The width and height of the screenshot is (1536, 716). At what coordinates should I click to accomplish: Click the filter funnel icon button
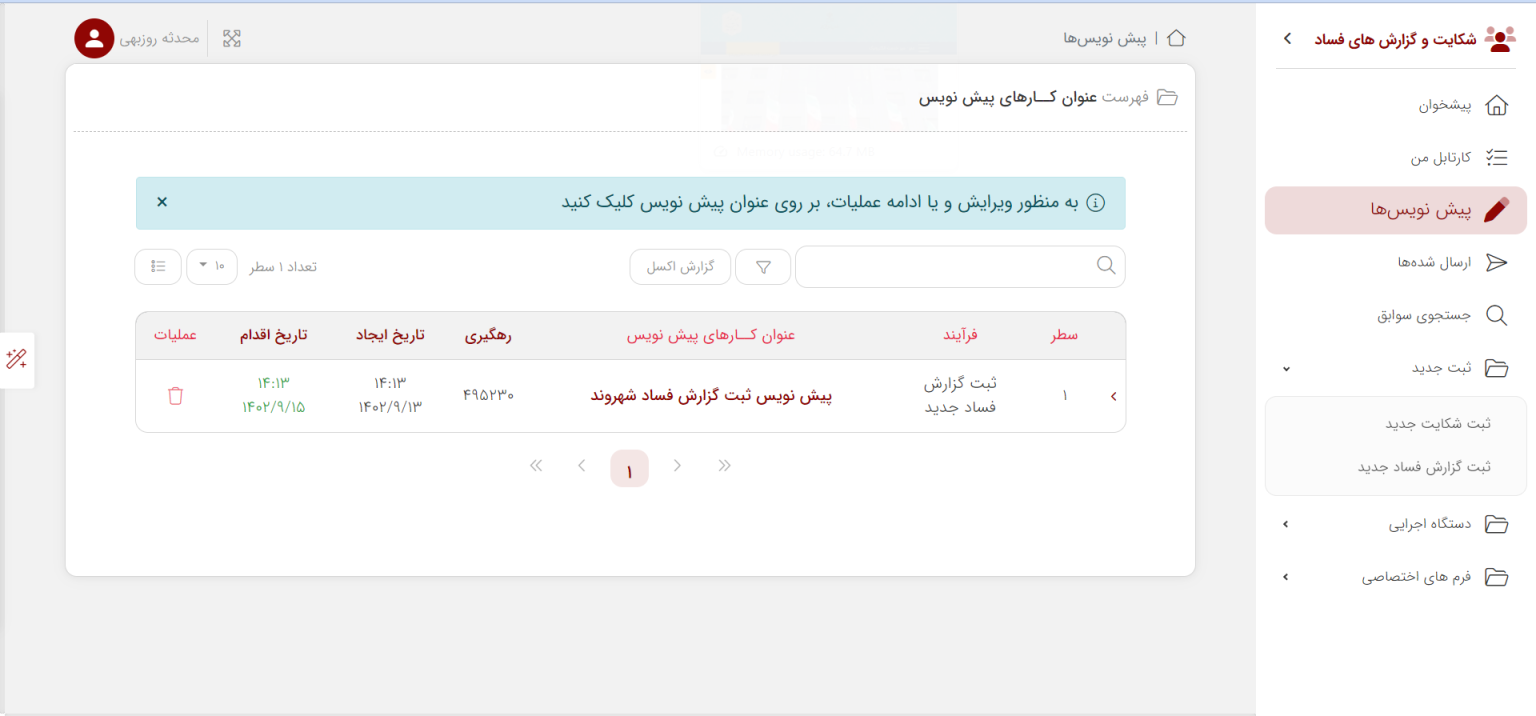[763, 267]
